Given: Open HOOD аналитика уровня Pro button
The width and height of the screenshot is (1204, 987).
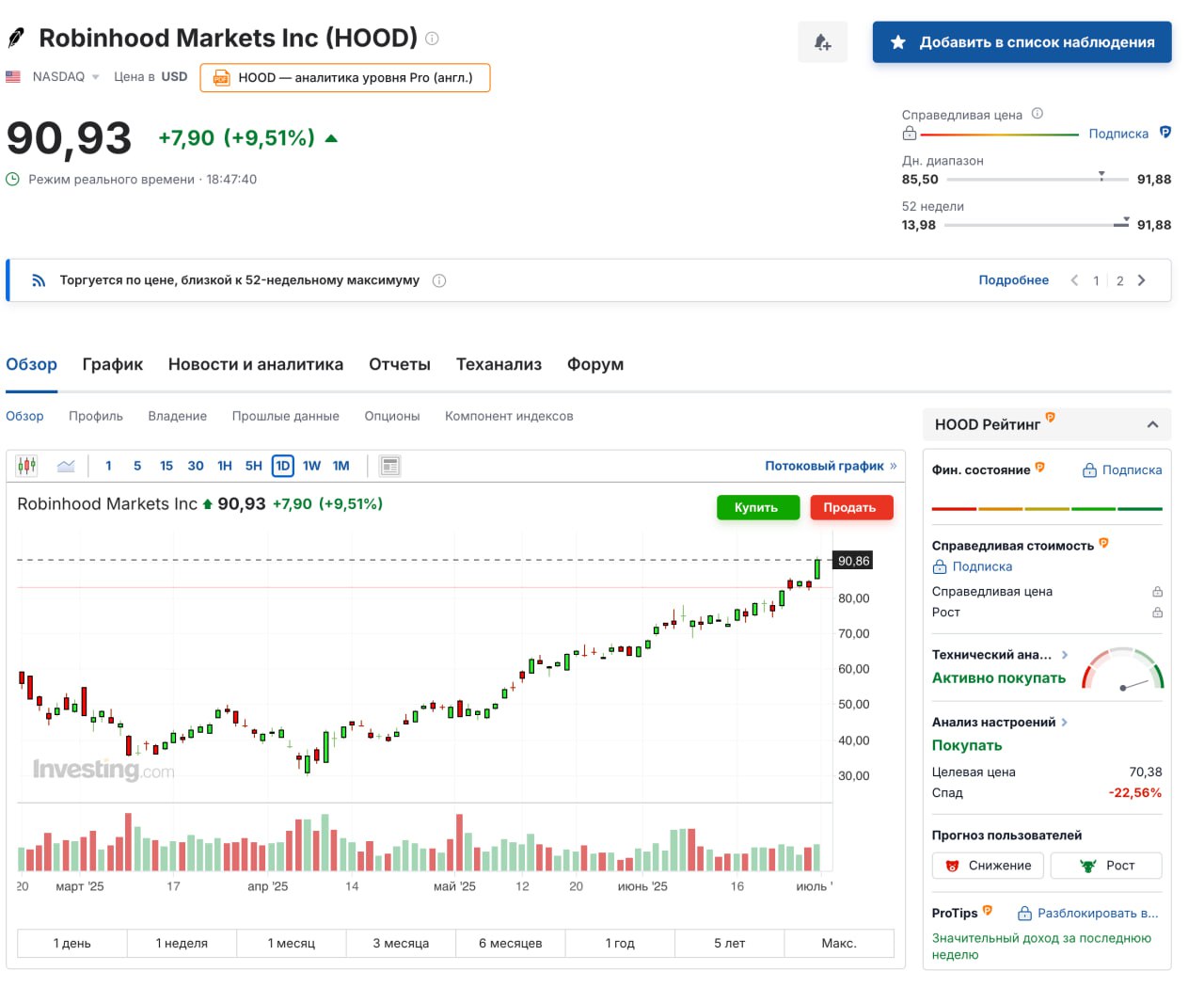Looking at the screenshot, I should pos(345,78).
